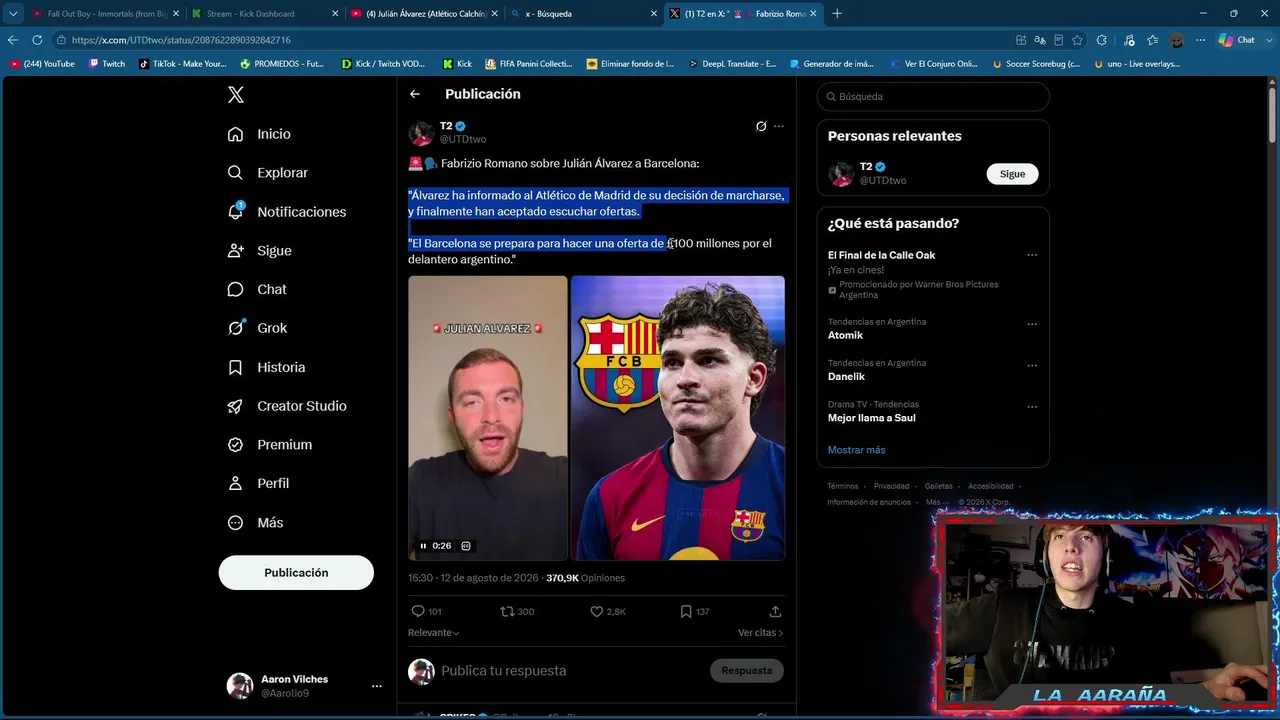Open options for Mejor llama a Saul trend
The width and height of the screenshot is (1280, 720).
[x=1032, y=407]
